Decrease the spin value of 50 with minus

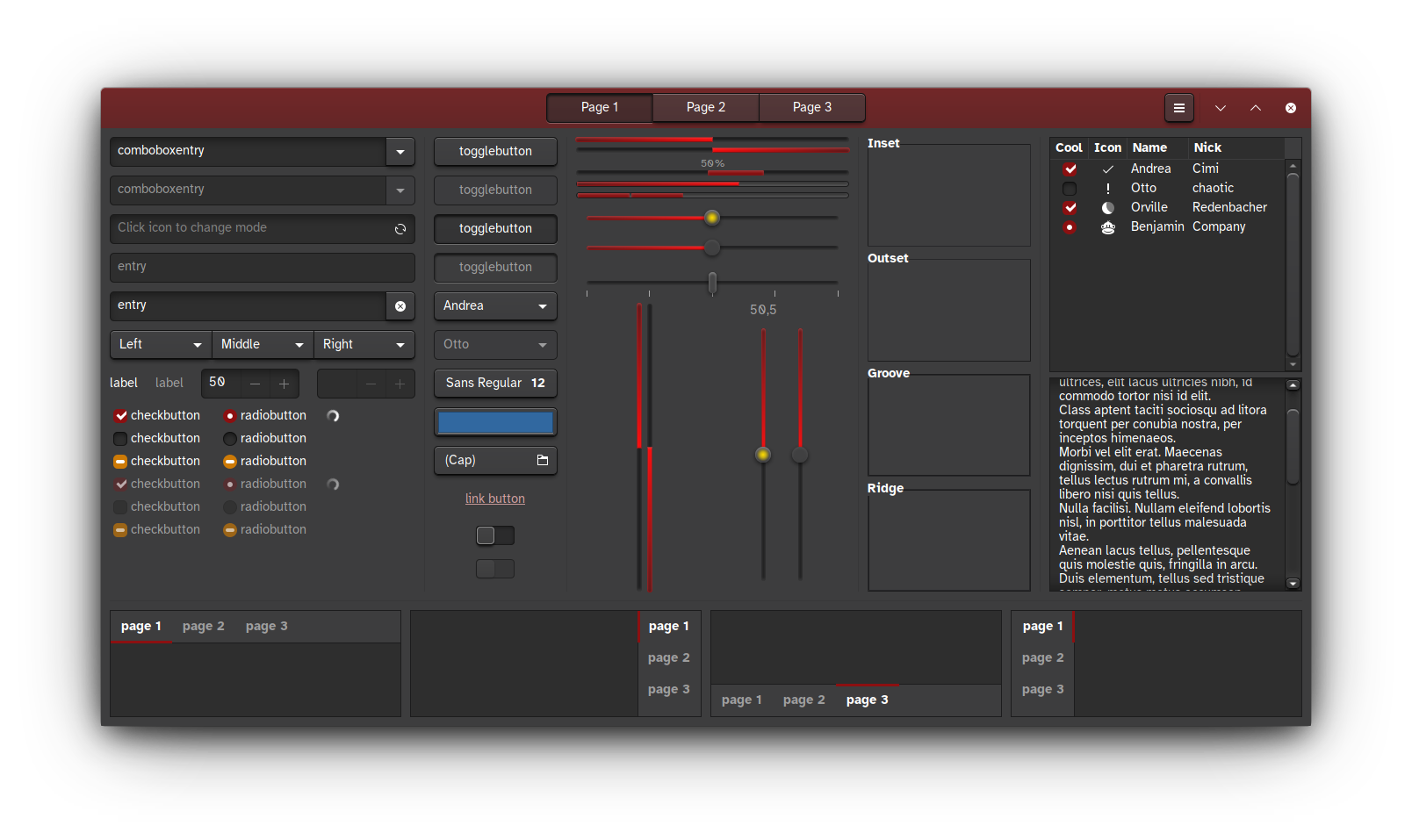[256, 384]
